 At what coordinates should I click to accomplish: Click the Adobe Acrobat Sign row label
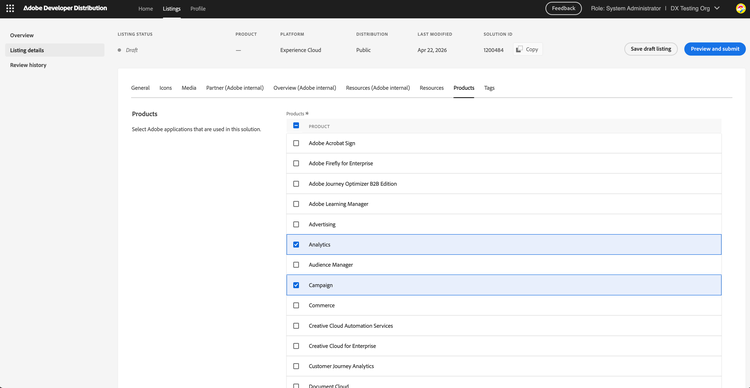[x=332, y=143]
